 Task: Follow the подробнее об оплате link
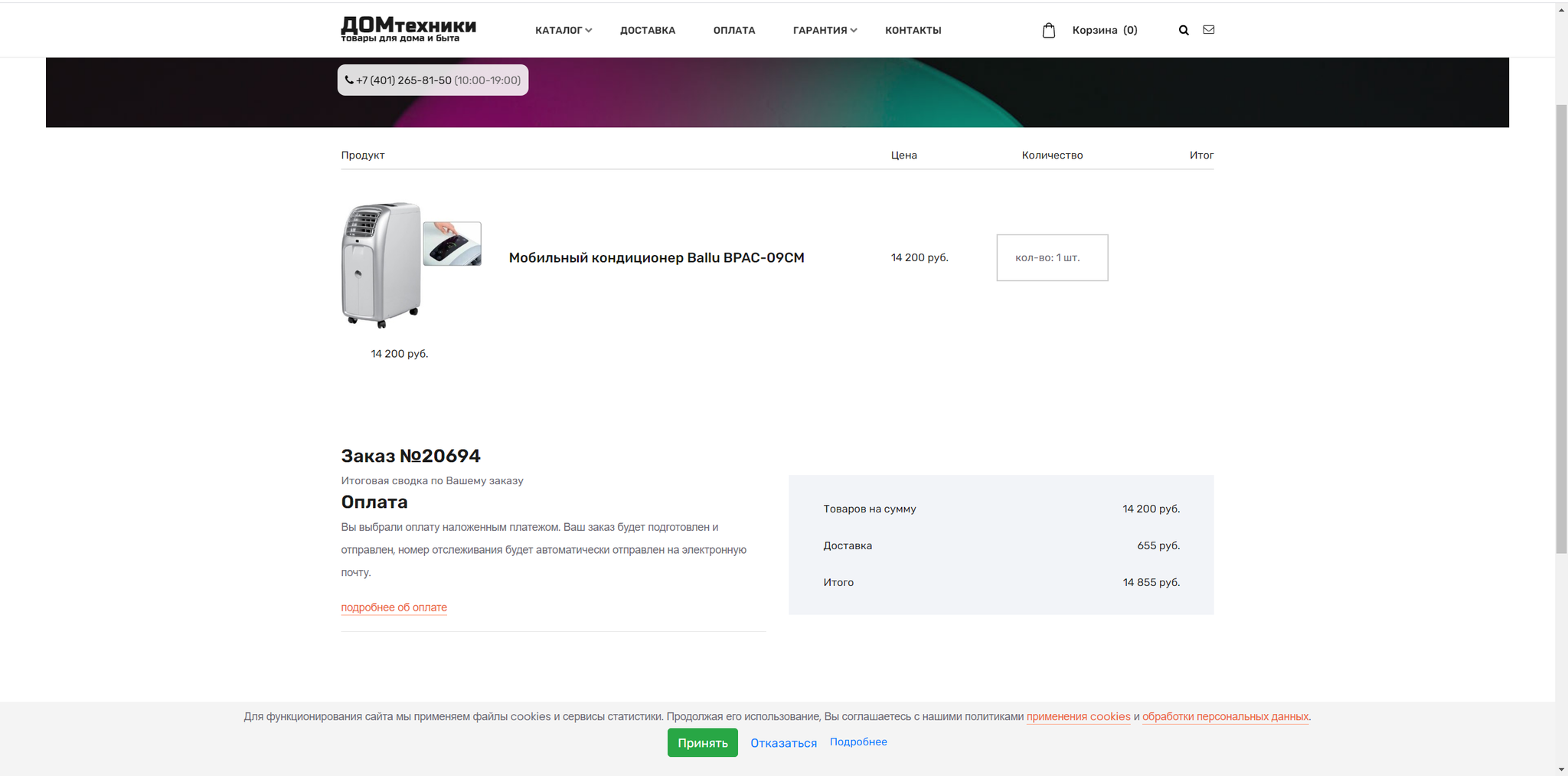click(394, 607)
